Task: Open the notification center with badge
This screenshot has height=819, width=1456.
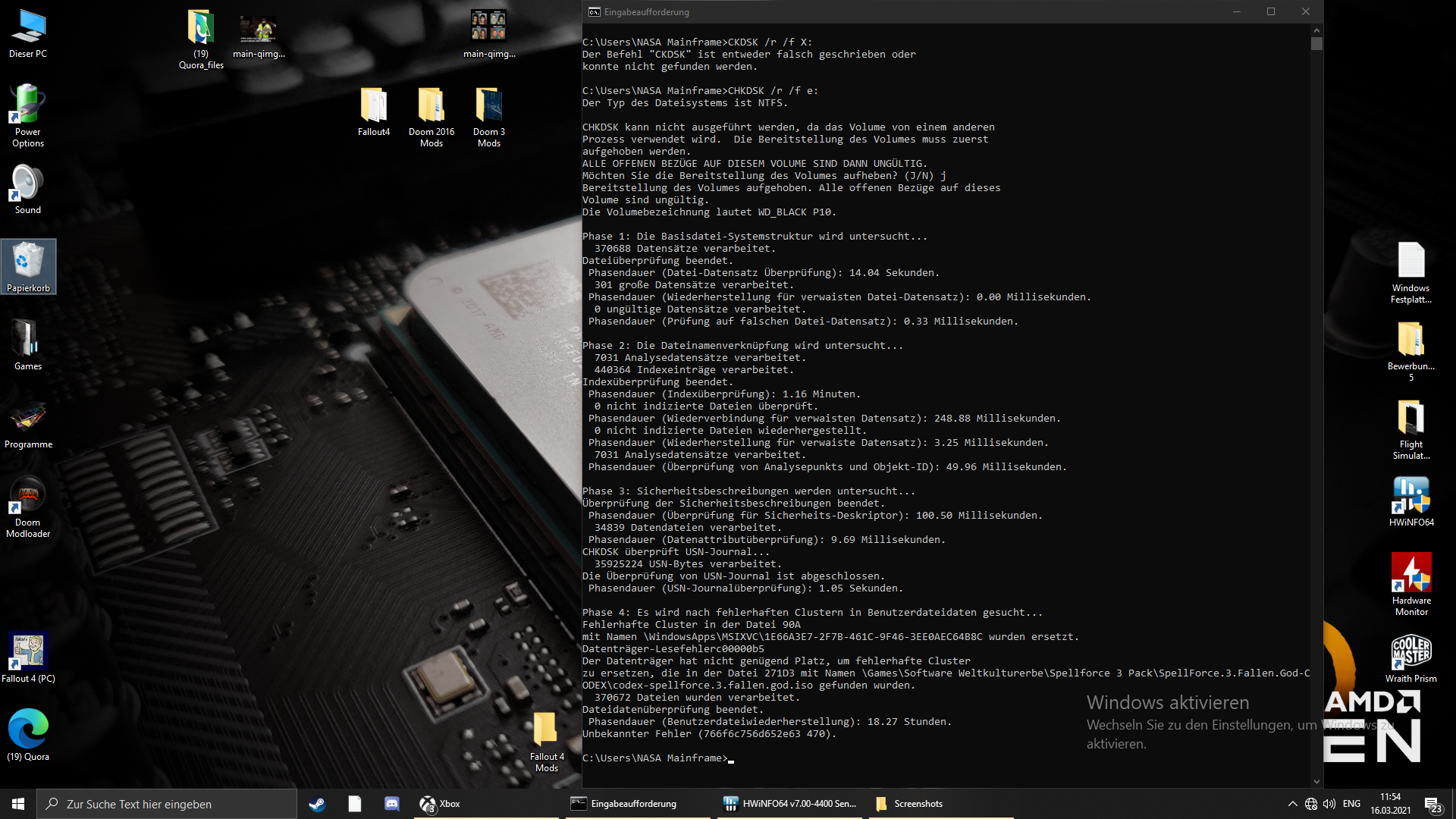Action: tap(1432, 804)
